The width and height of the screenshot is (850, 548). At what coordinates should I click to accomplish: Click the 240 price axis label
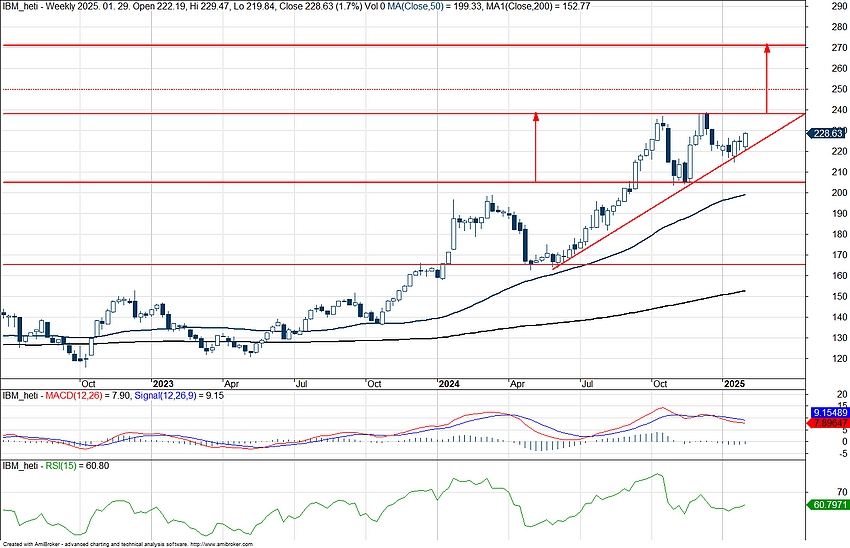[x=839, y=109]
